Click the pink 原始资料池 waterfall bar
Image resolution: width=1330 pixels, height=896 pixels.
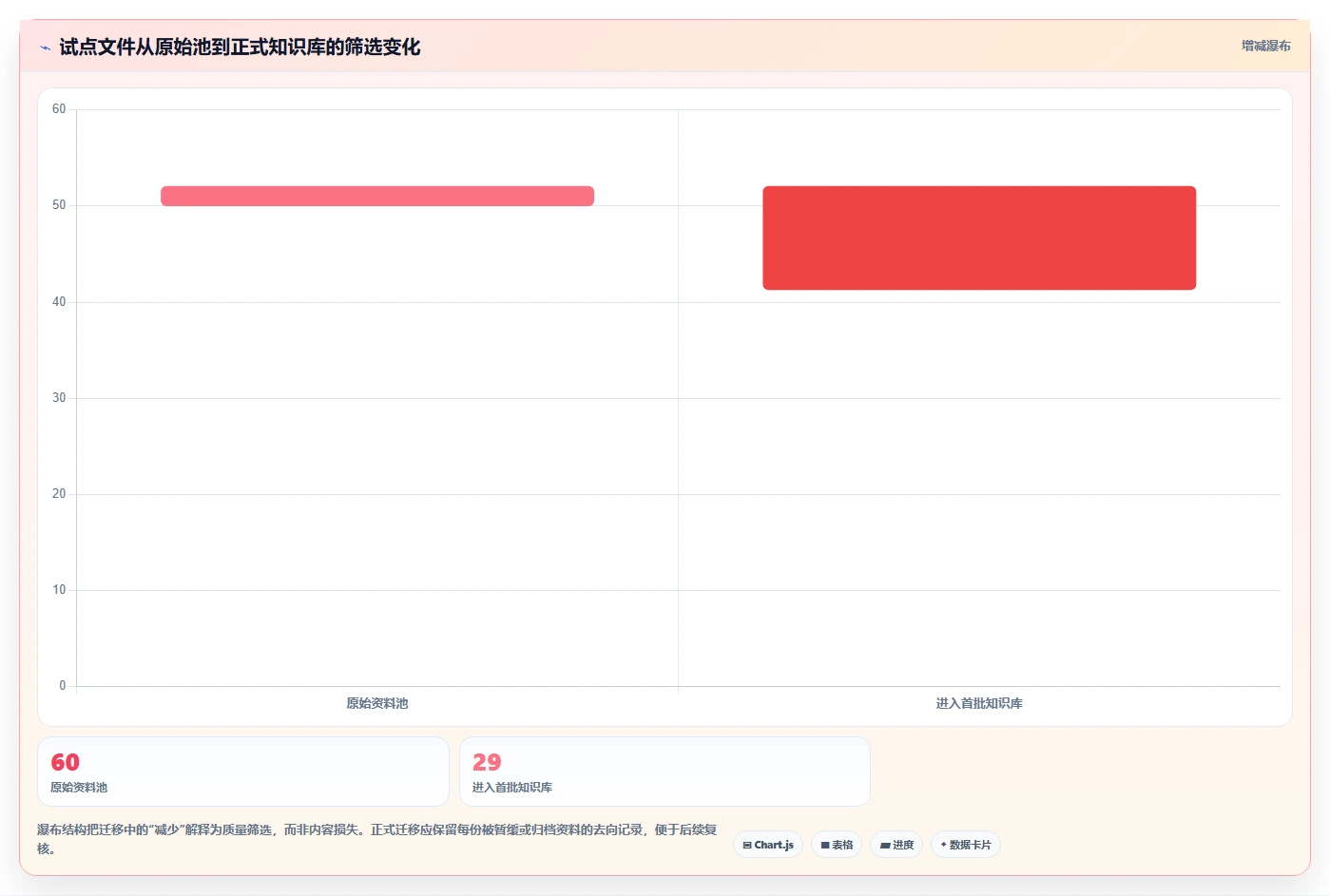click(x=377, y=196)
